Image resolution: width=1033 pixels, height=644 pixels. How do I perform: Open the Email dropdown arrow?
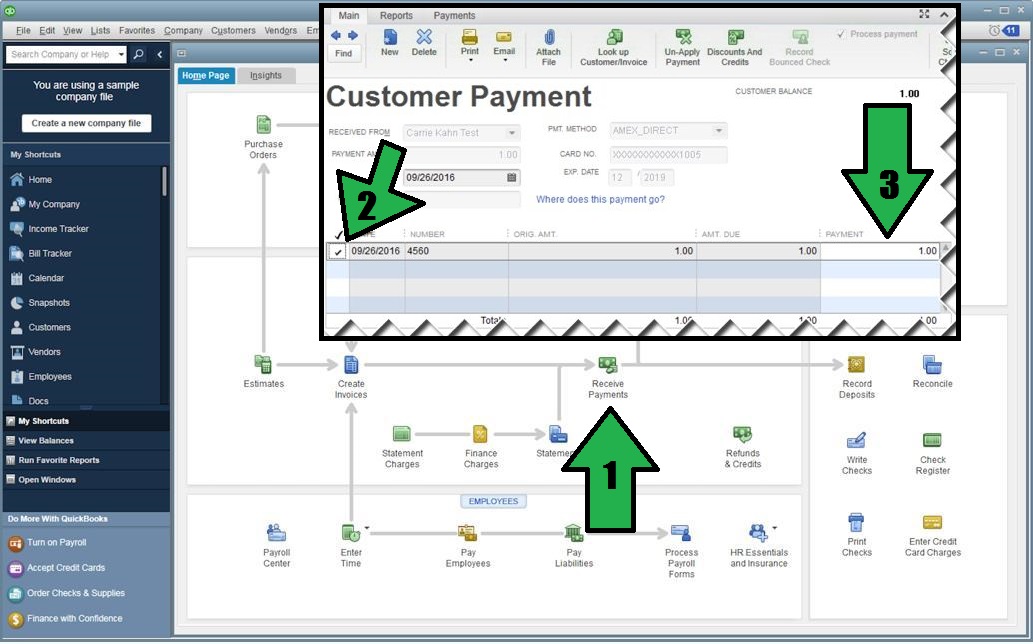[505, 61]
